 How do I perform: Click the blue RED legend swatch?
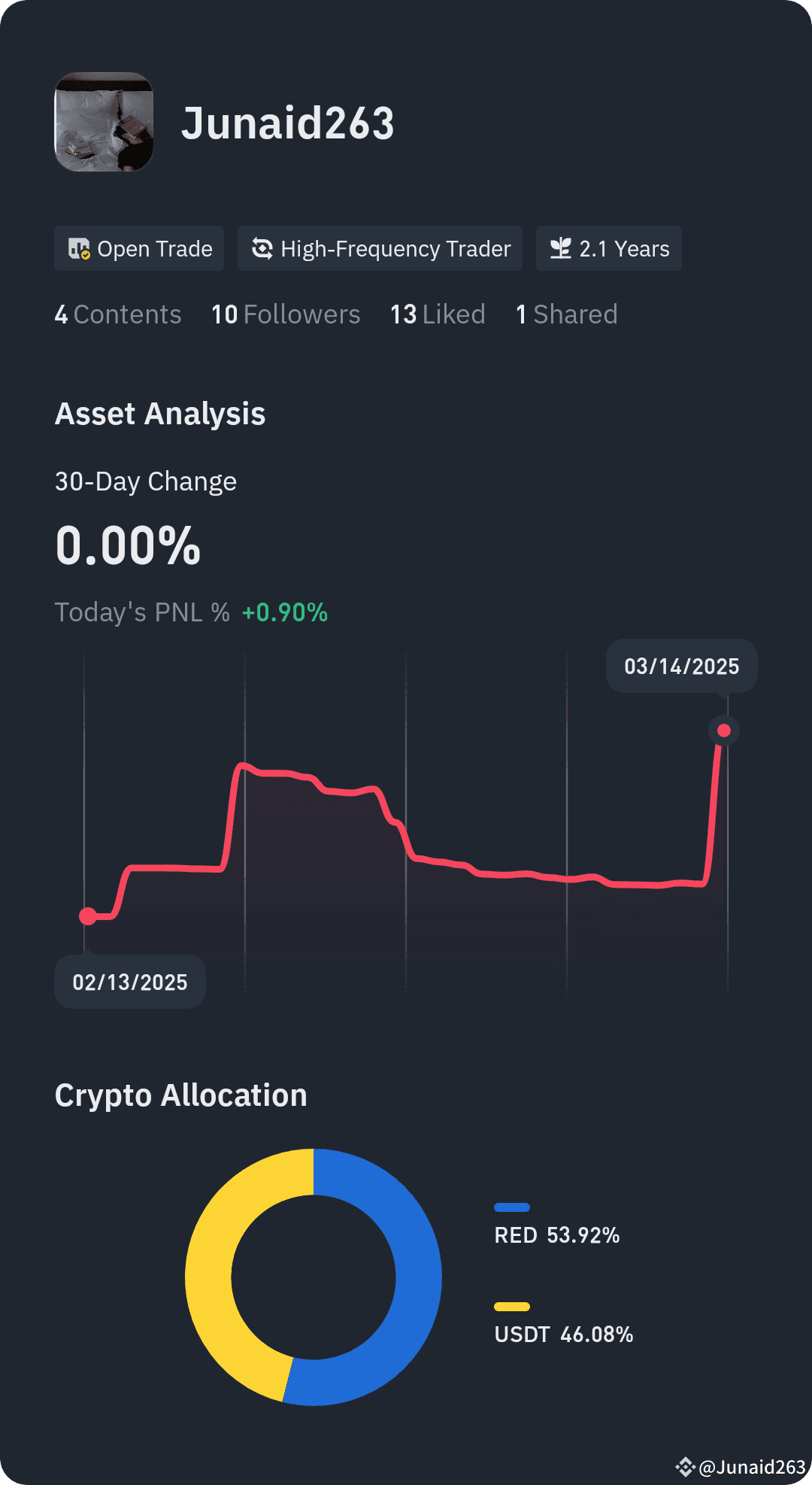(512, 1207)
